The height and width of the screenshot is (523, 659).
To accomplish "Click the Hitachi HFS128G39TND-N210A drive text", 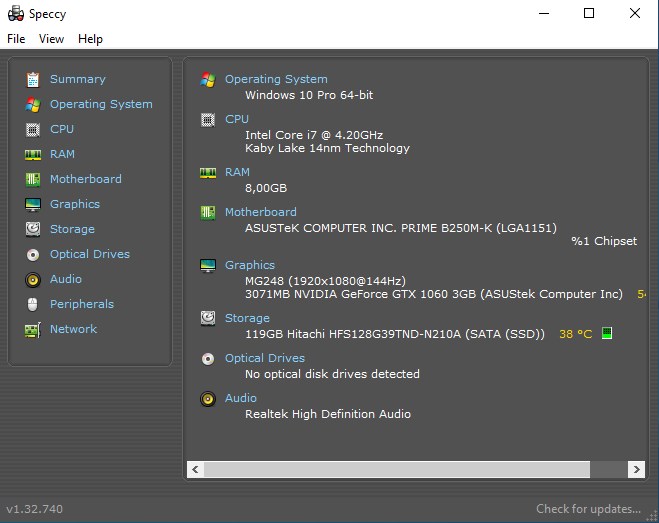I will [395, 334].
